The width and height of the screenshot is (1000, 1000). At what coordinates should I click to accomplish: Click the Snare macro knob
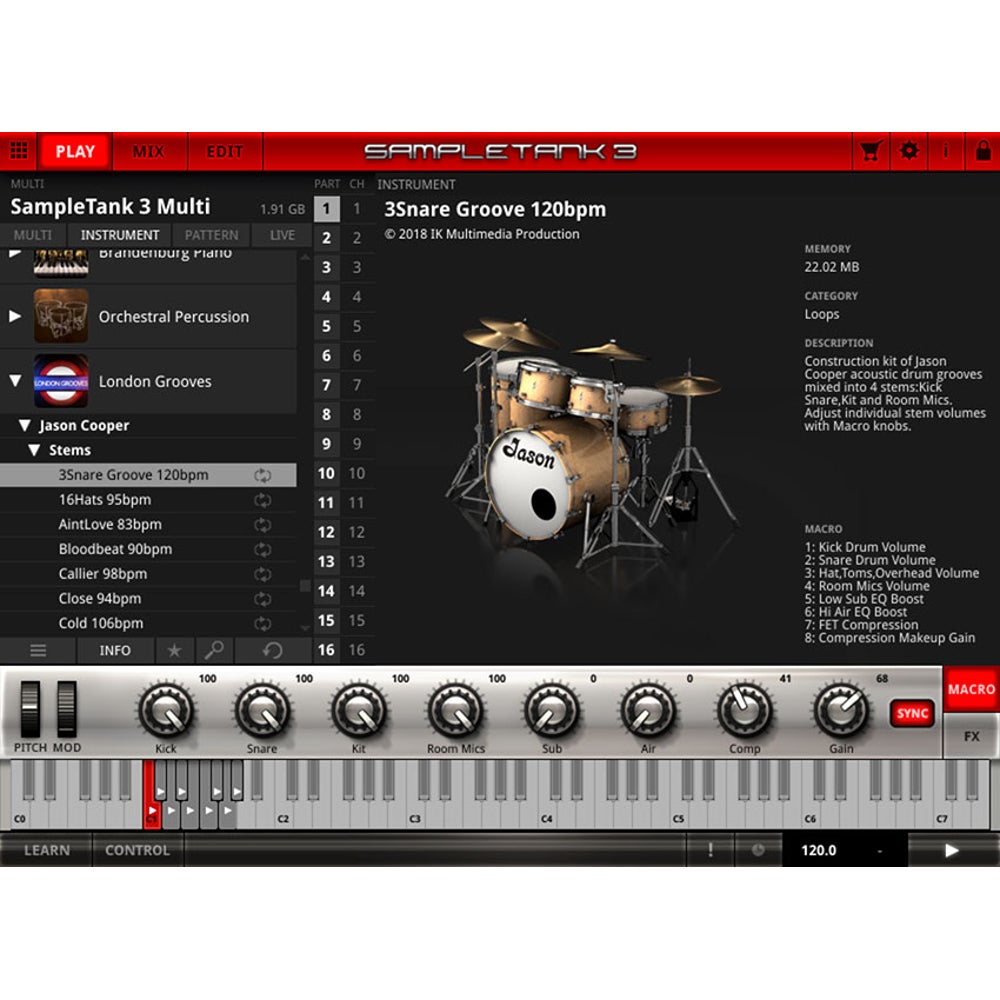click(262, 710)
